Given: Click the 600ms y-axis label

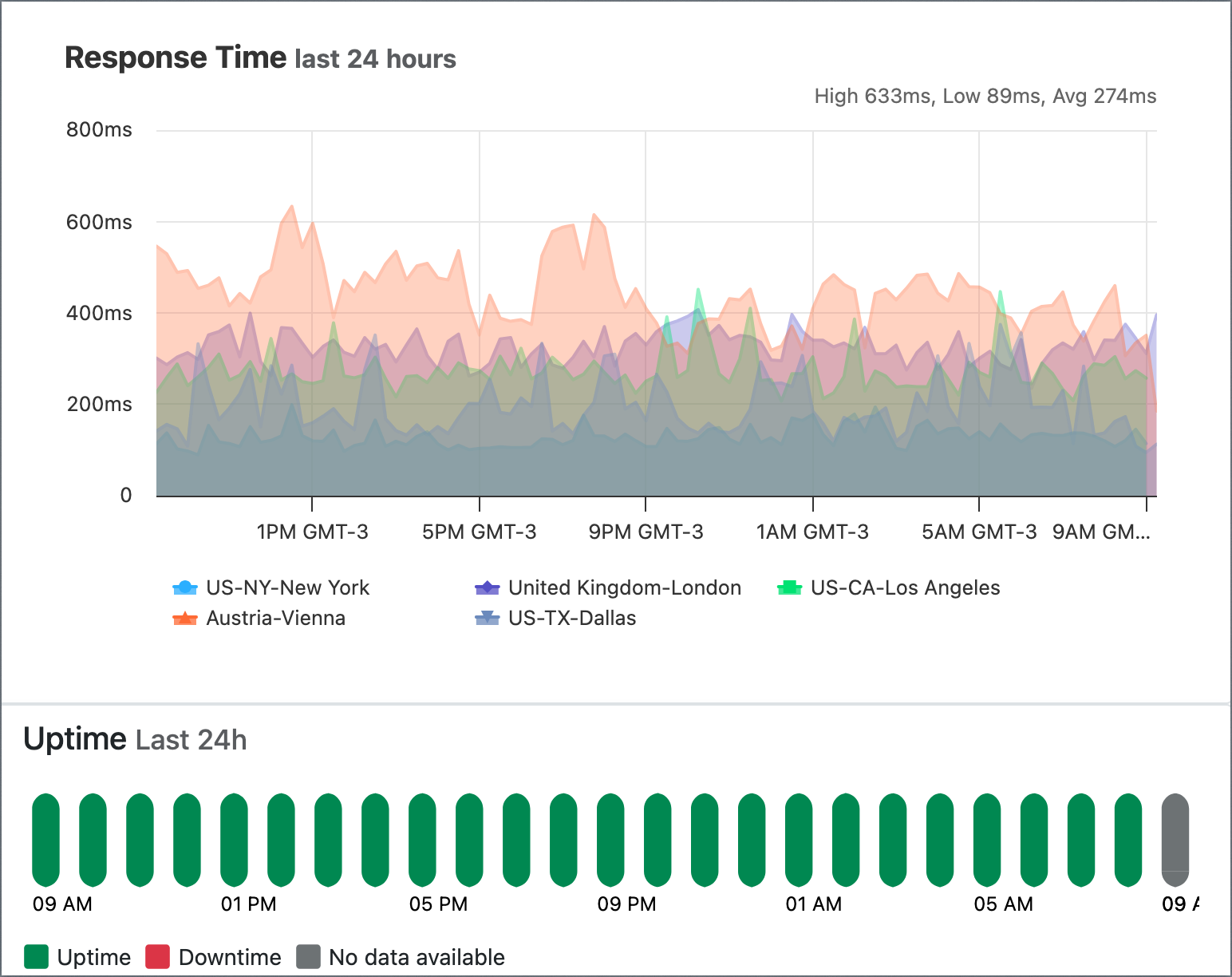Looking at the screenshot, I should coord(100,222).
